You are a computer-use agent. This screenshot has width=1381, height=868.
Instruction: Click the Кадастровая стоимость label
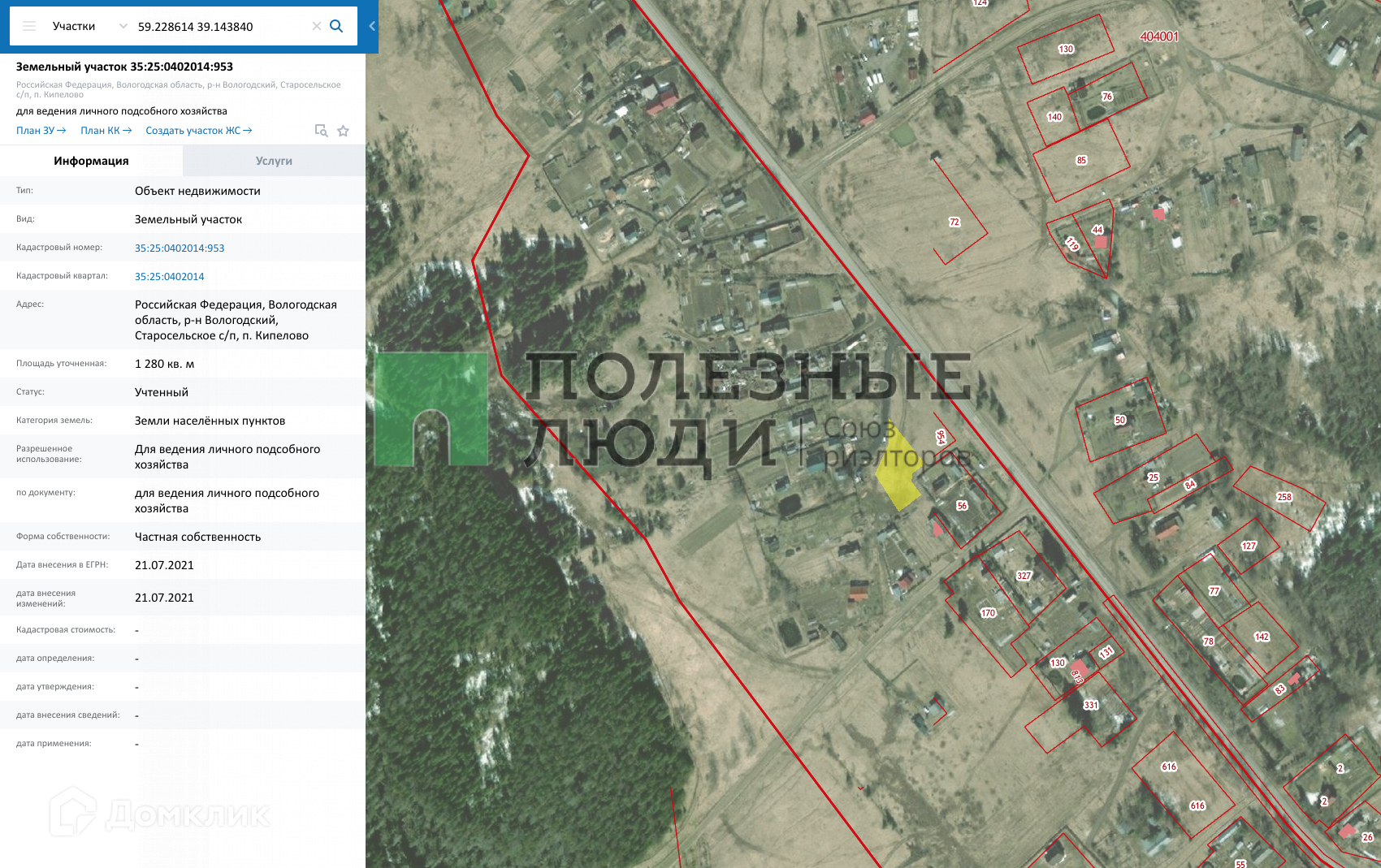pyautogui.click(x=66, y=630)
